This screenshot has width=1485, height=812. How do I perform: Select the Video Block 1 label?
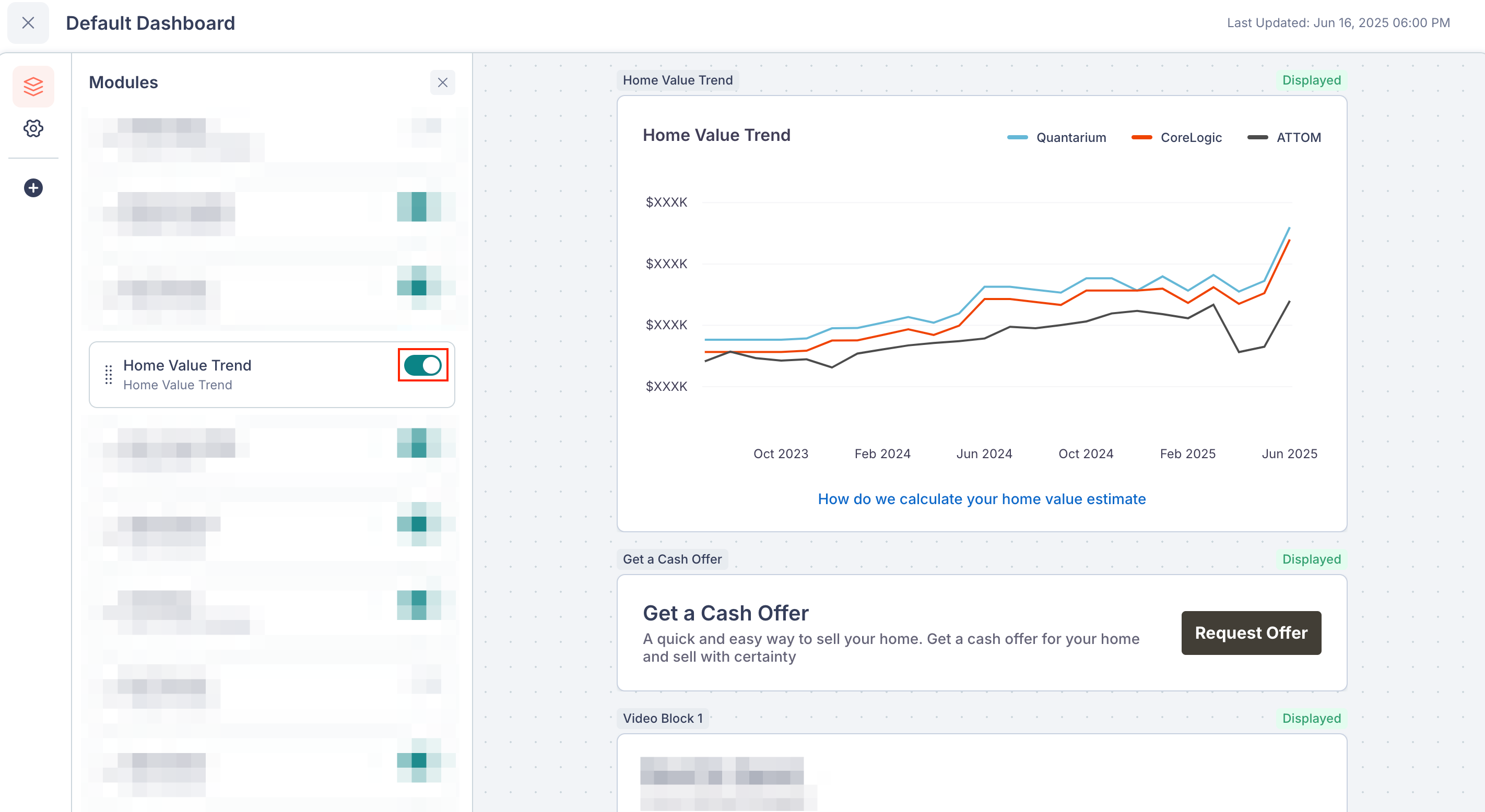click(663, 718)
